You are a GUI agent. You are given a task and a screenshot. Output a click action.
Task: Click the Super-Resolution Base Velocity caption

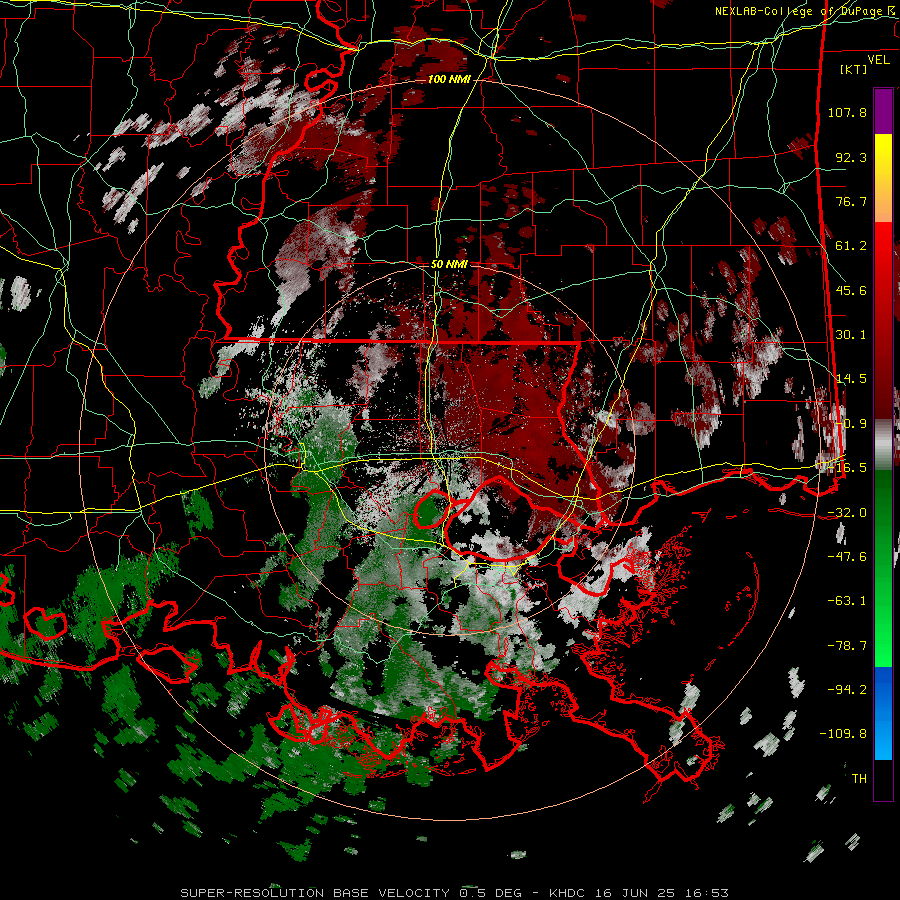(455, 893)
